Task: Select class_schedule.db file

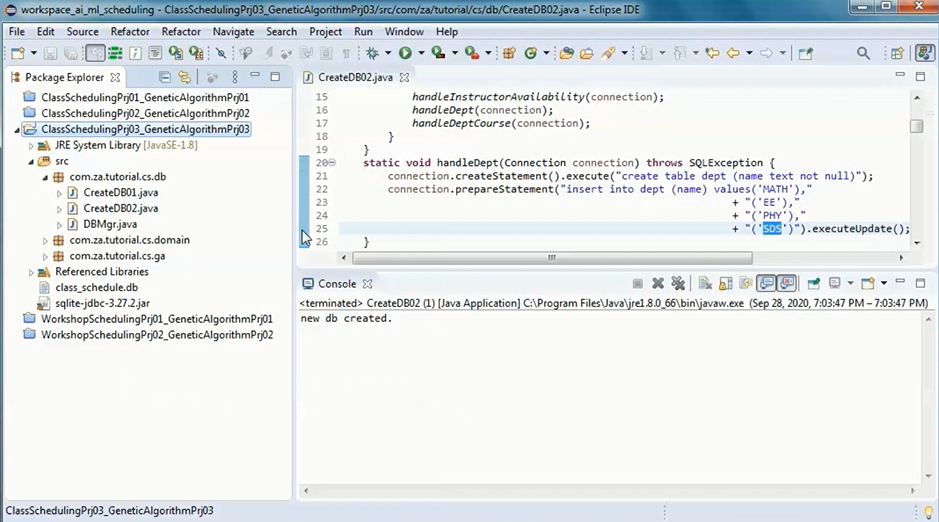Action: 96,287
